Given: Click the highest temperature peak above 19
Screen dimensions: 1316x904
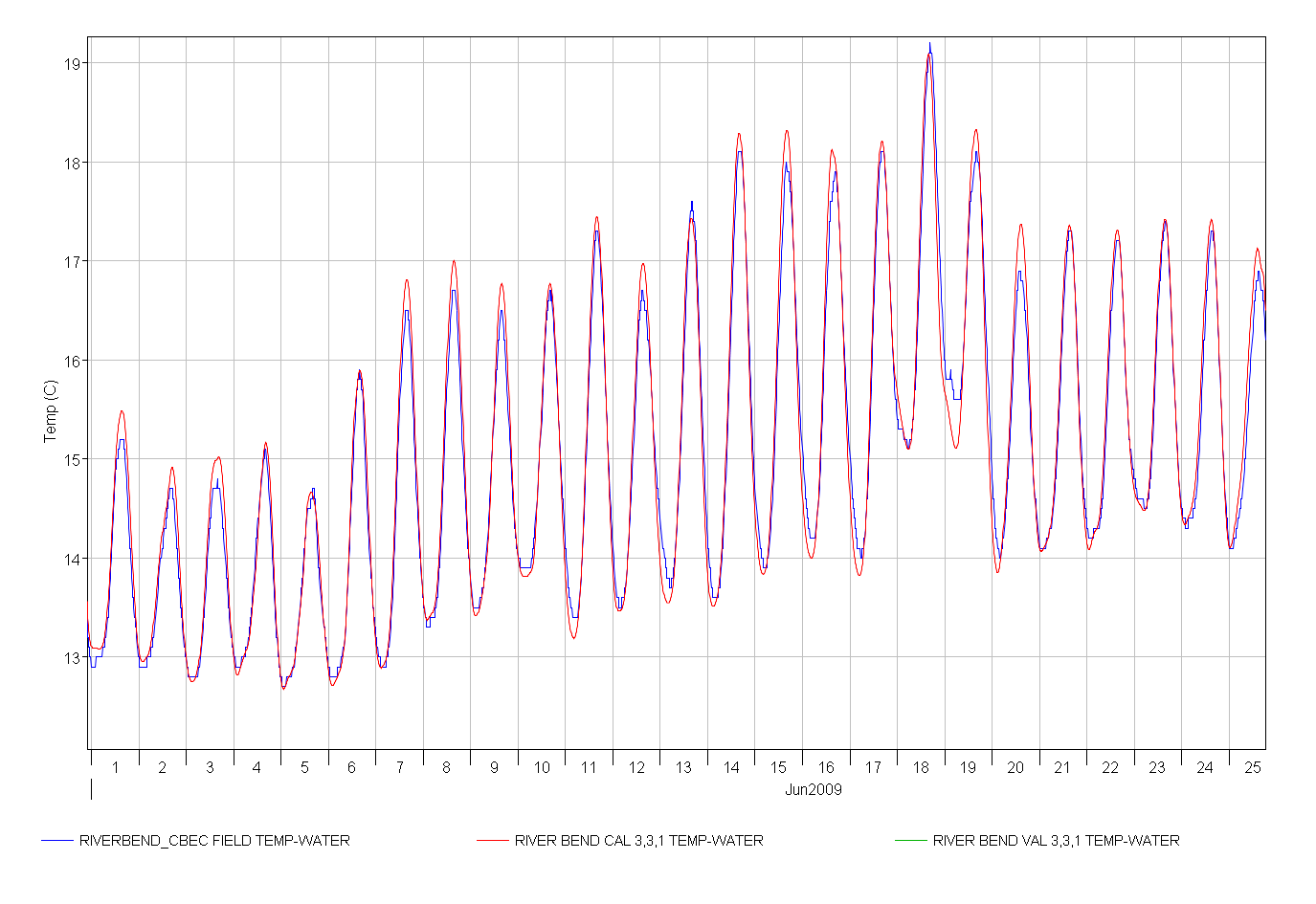Looking at the screenshot, I should click(929, 46).
